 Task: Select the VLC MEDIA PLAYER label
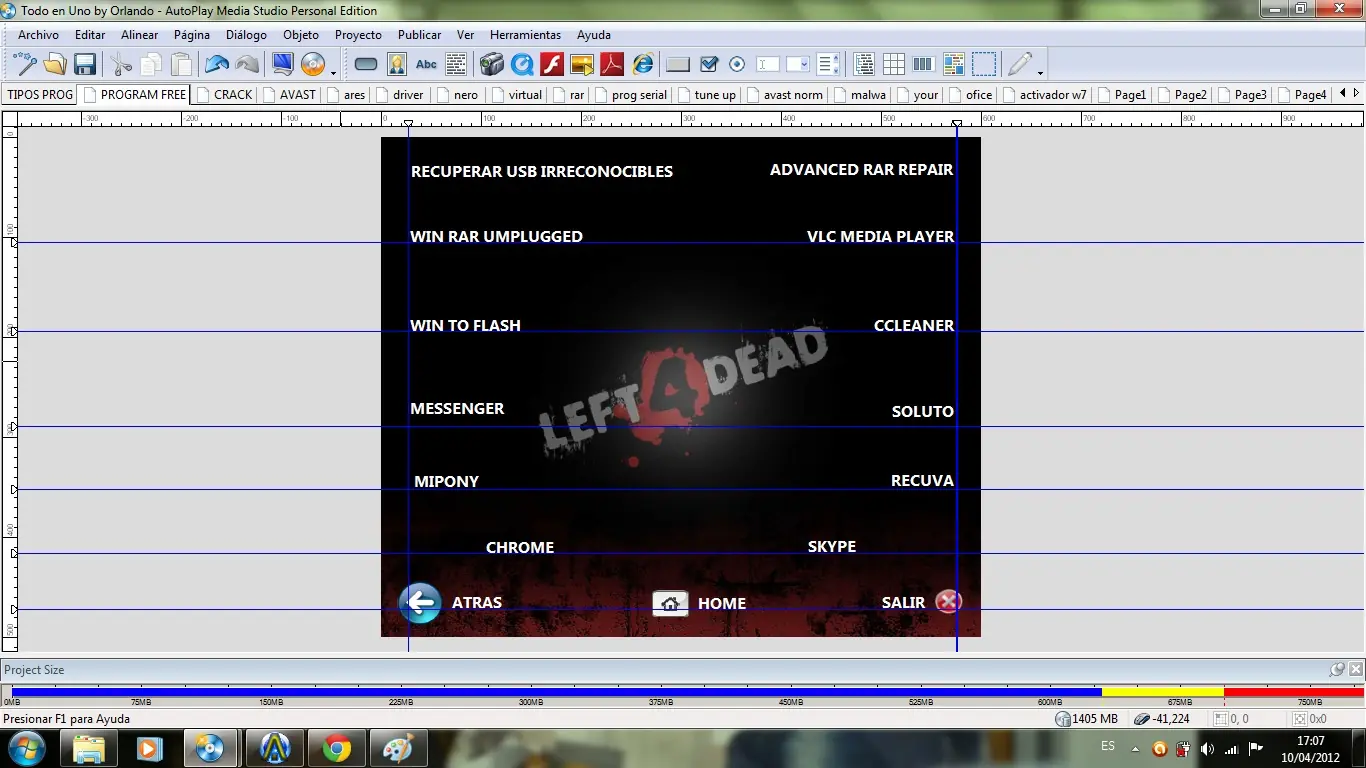[x=881, y=237]
